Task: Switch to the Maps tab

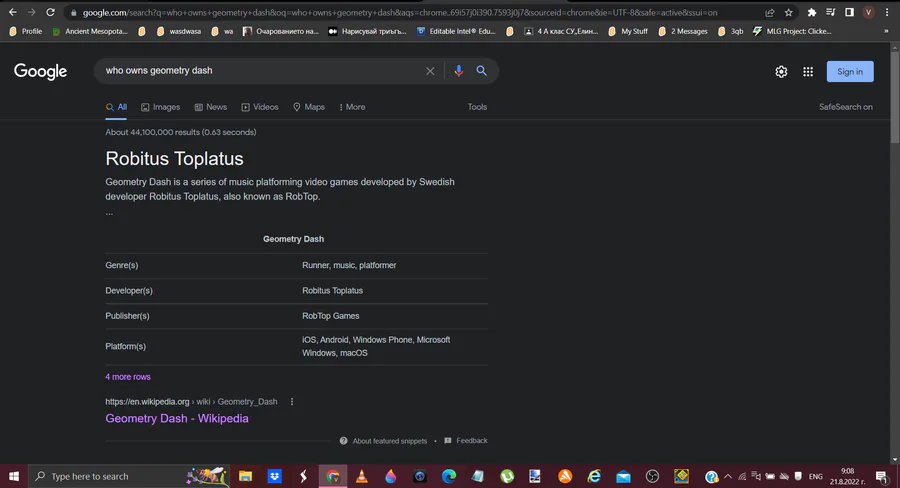Action: click(309, 107)
